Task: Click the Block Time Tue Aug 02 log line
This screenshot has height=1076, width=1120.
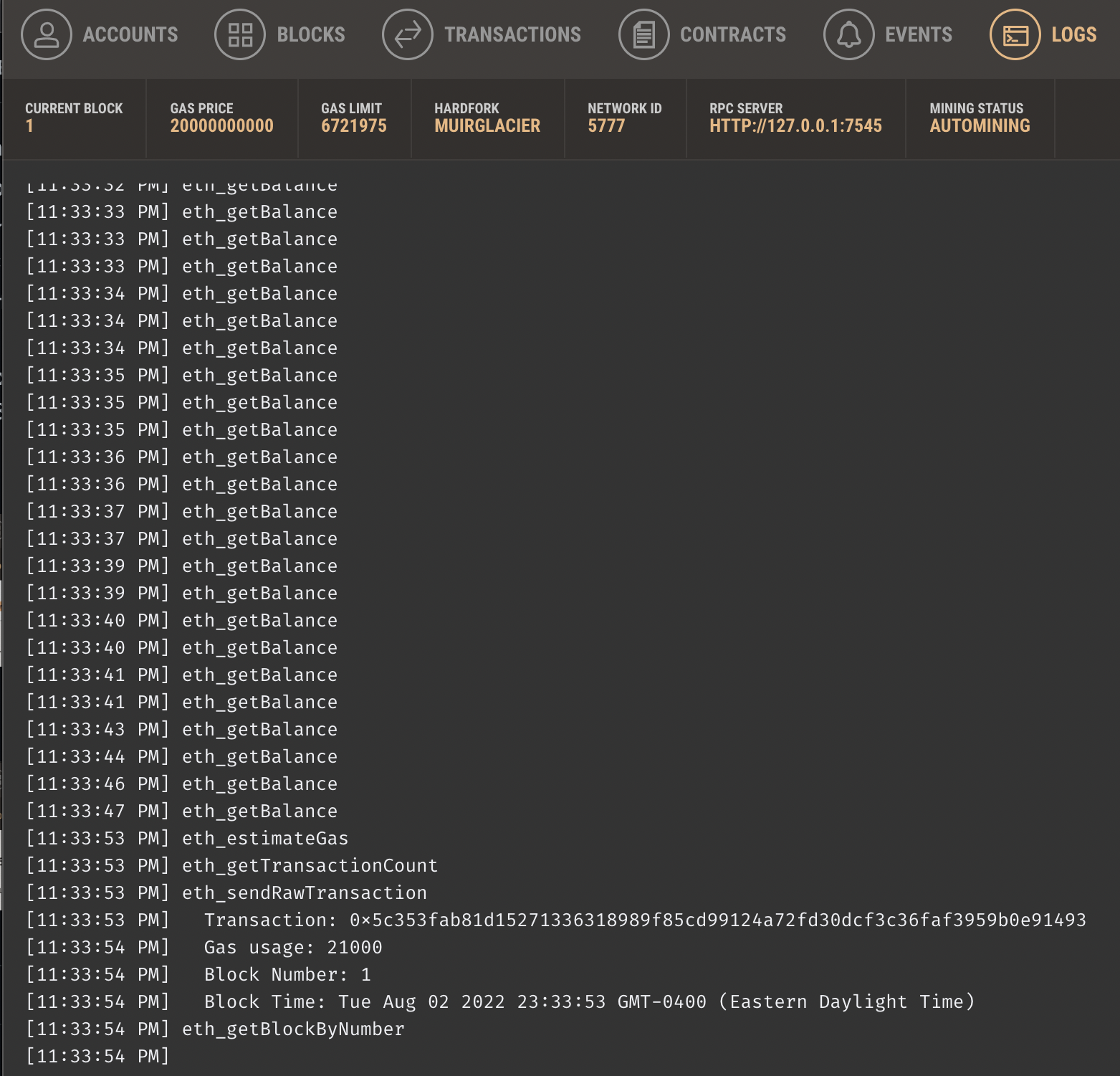Action: (500, 1002)
